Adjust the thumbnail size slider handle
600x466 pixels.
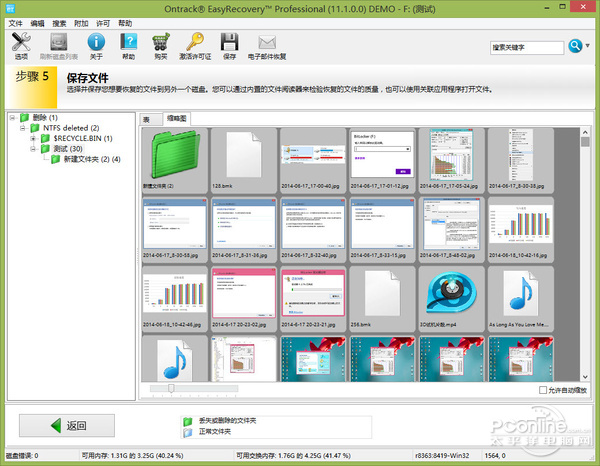171,389
